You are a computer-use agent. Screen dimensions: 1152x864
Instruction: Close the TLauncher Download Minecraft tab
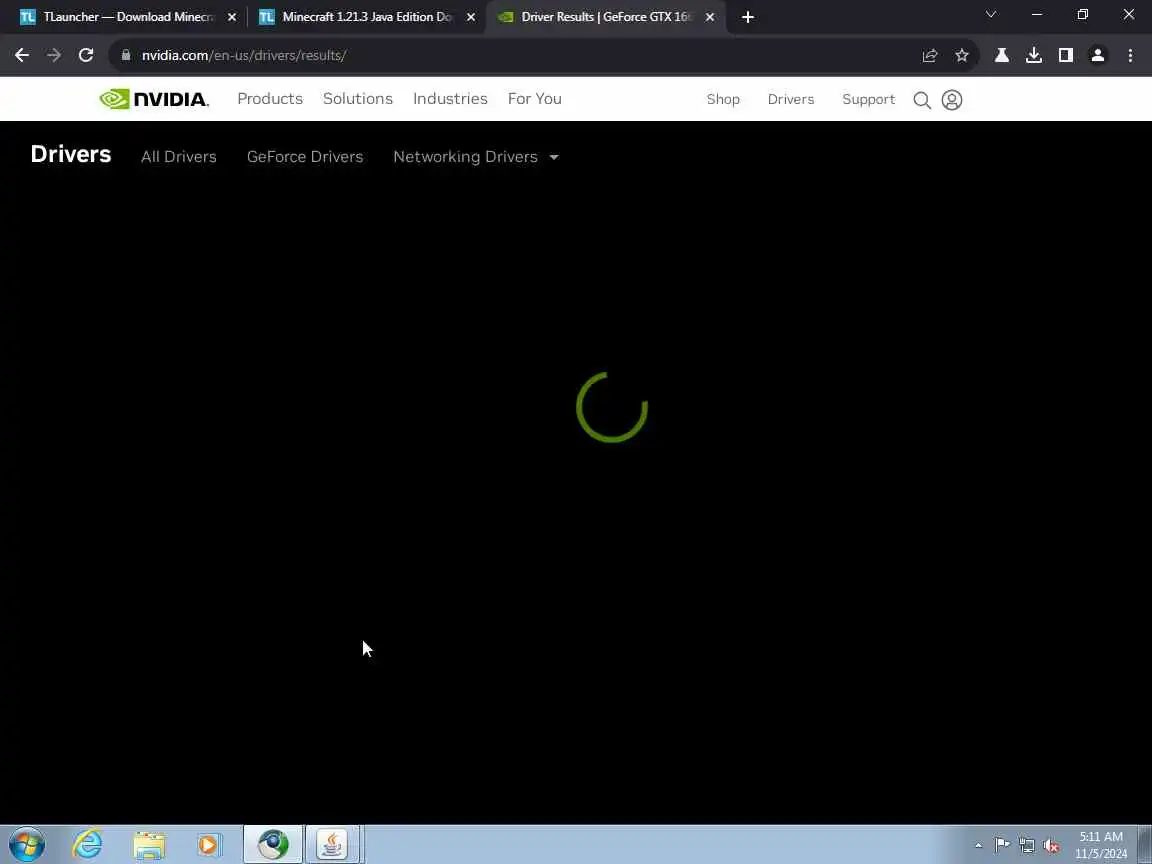(x=232, y=17)
